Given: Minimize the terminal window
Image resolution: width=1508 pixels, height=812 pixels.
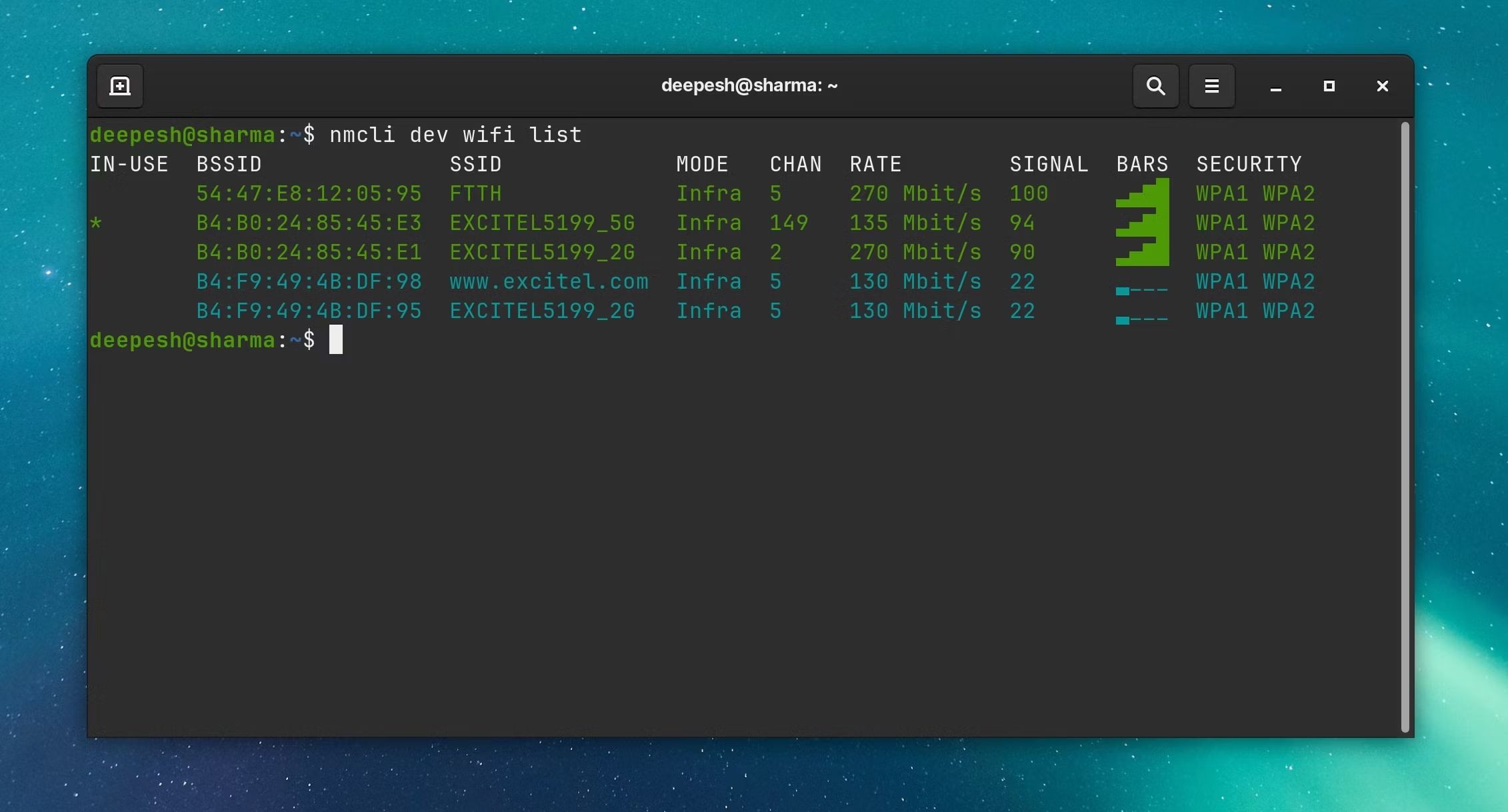Looking at the screenshot, I should (x=1275, y=87).
